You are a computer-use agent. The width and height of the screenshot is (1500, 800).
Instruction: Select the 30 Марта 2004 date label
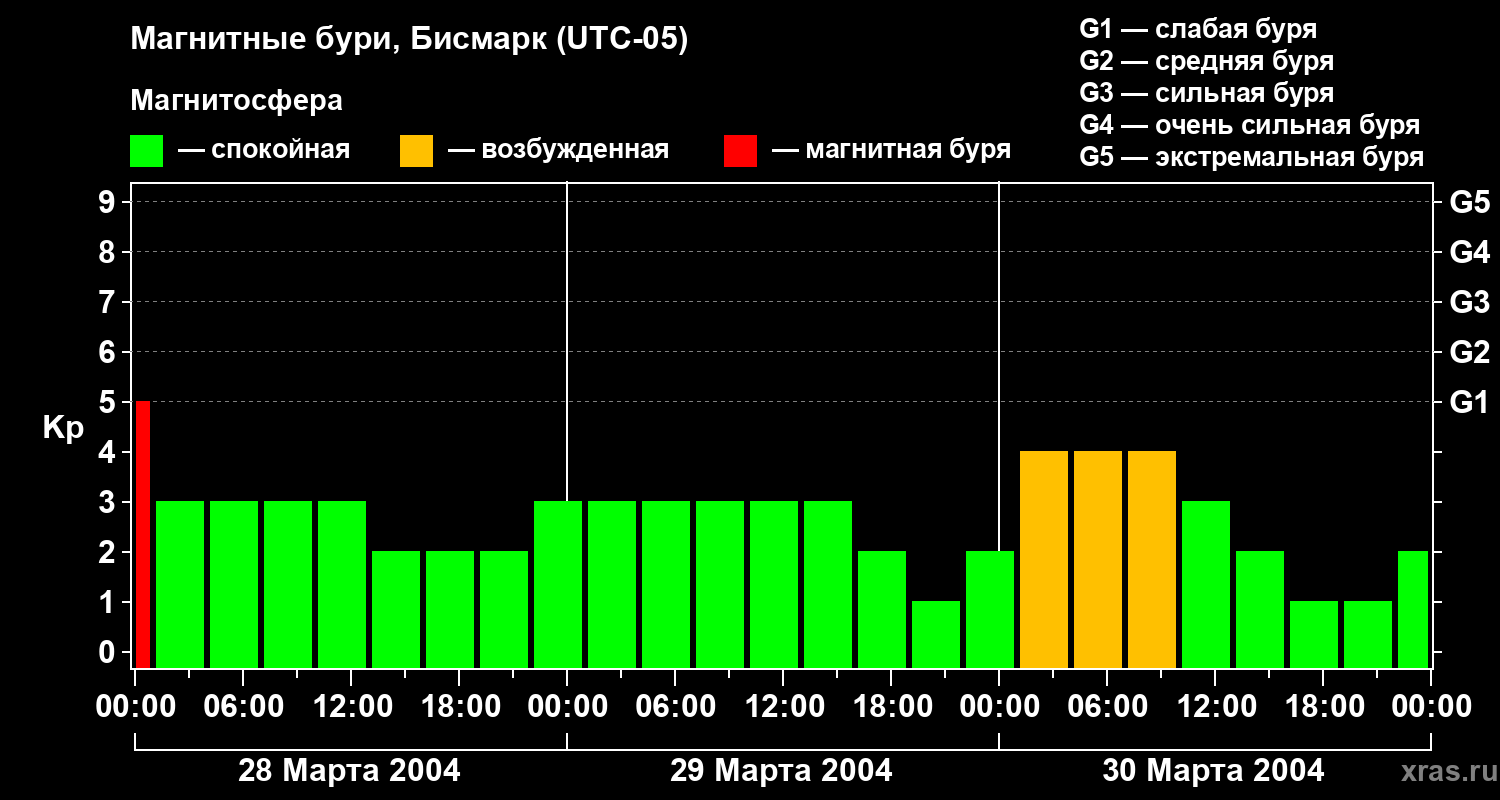coord(1213,771)
